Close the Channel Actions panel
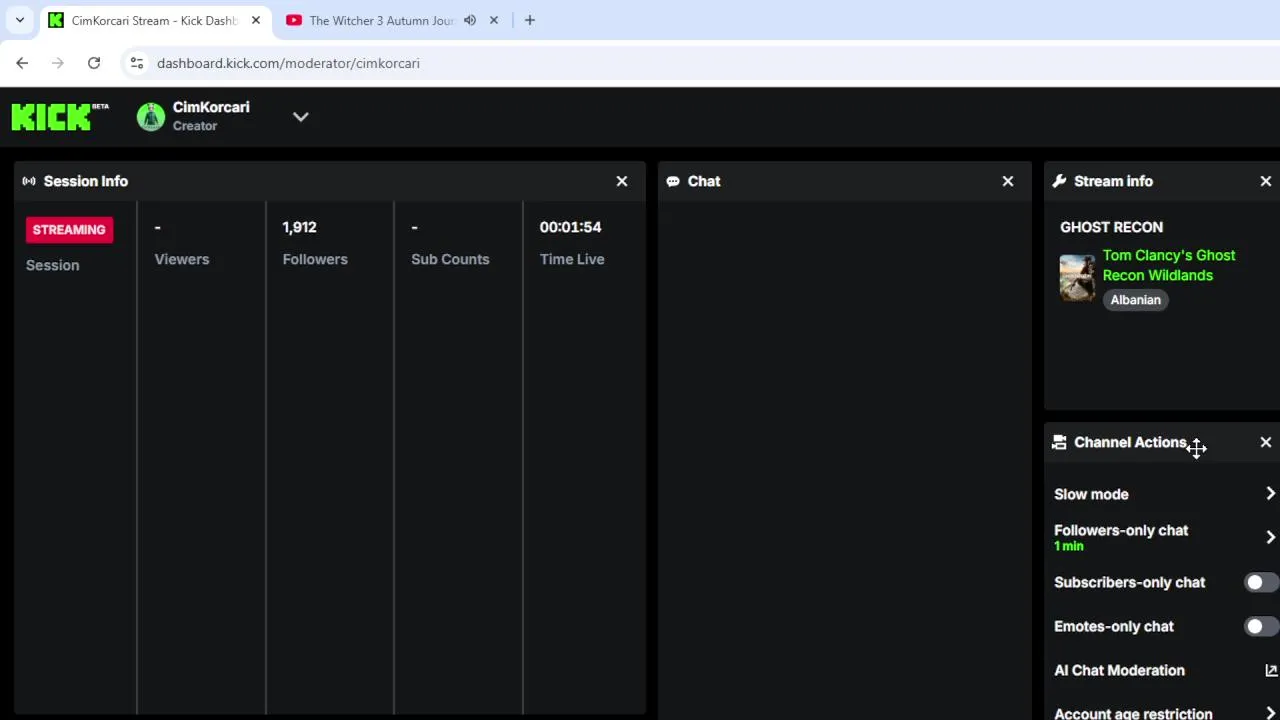The image size is (1280, 720). pos(1266,442)
